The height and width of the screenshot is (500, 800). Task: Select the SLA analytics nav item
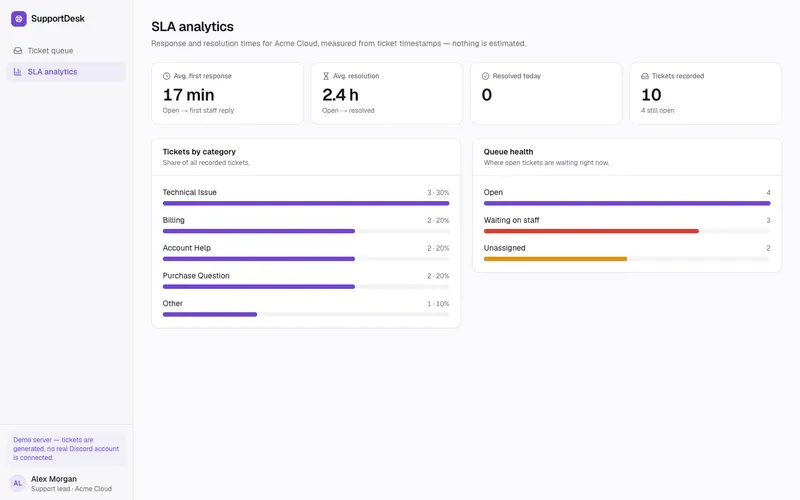pyautogui.click(x=66, y=72)
